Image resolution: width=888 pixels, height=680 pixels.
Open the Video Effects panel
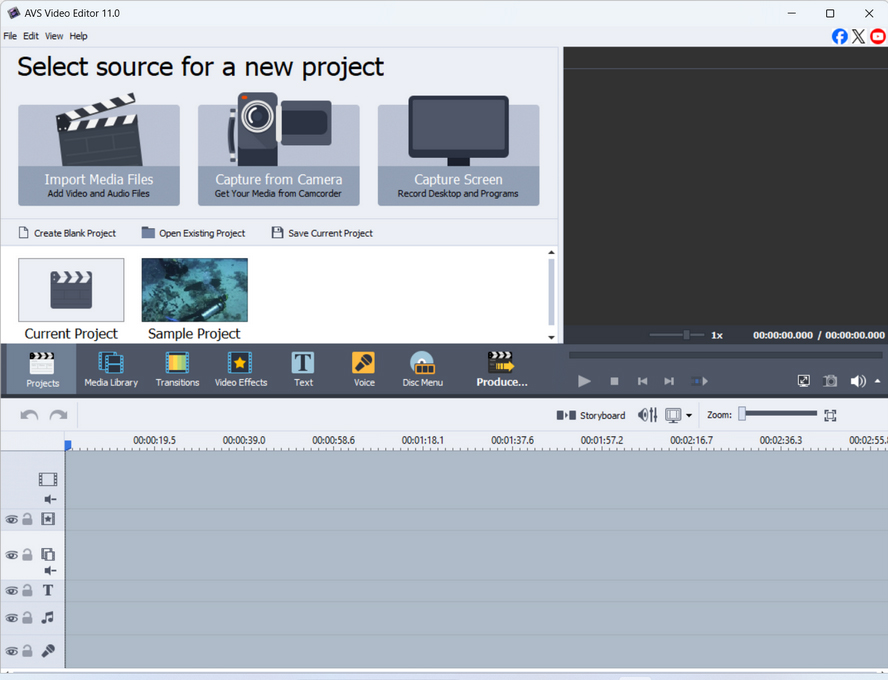(241, 369)
